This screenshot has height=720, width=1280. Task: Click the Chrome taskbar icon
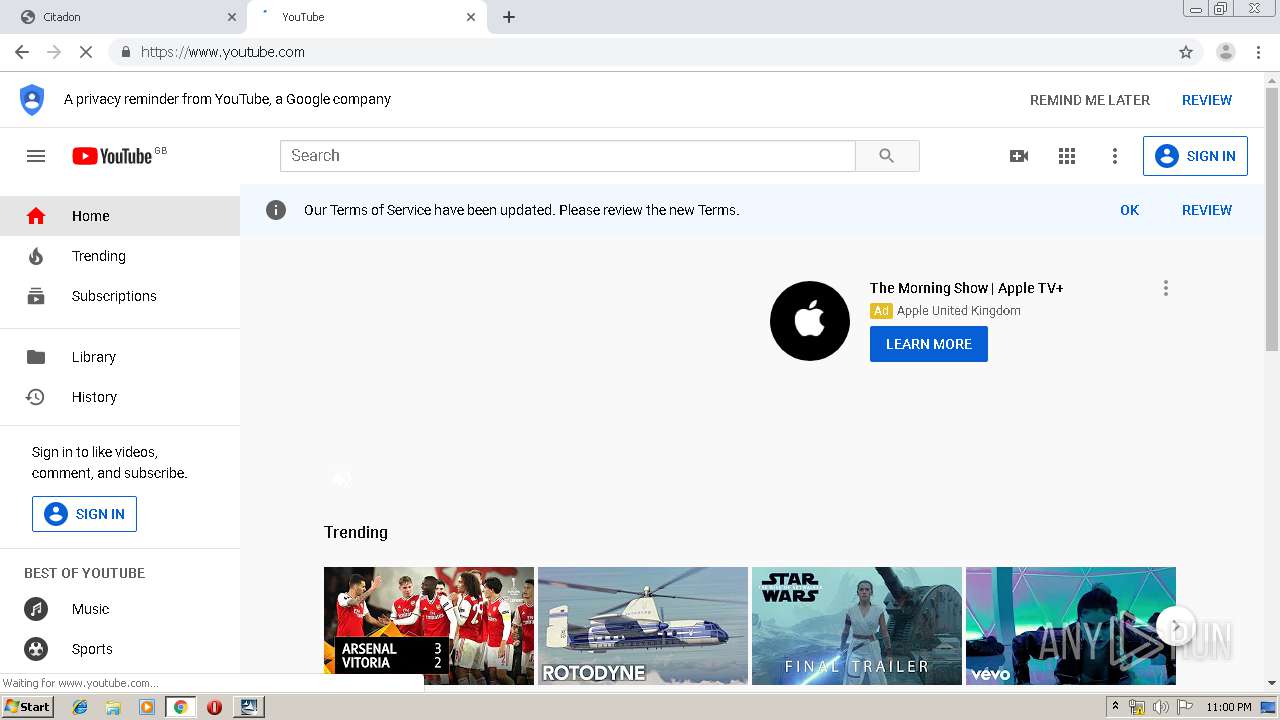tap(181, 707)
